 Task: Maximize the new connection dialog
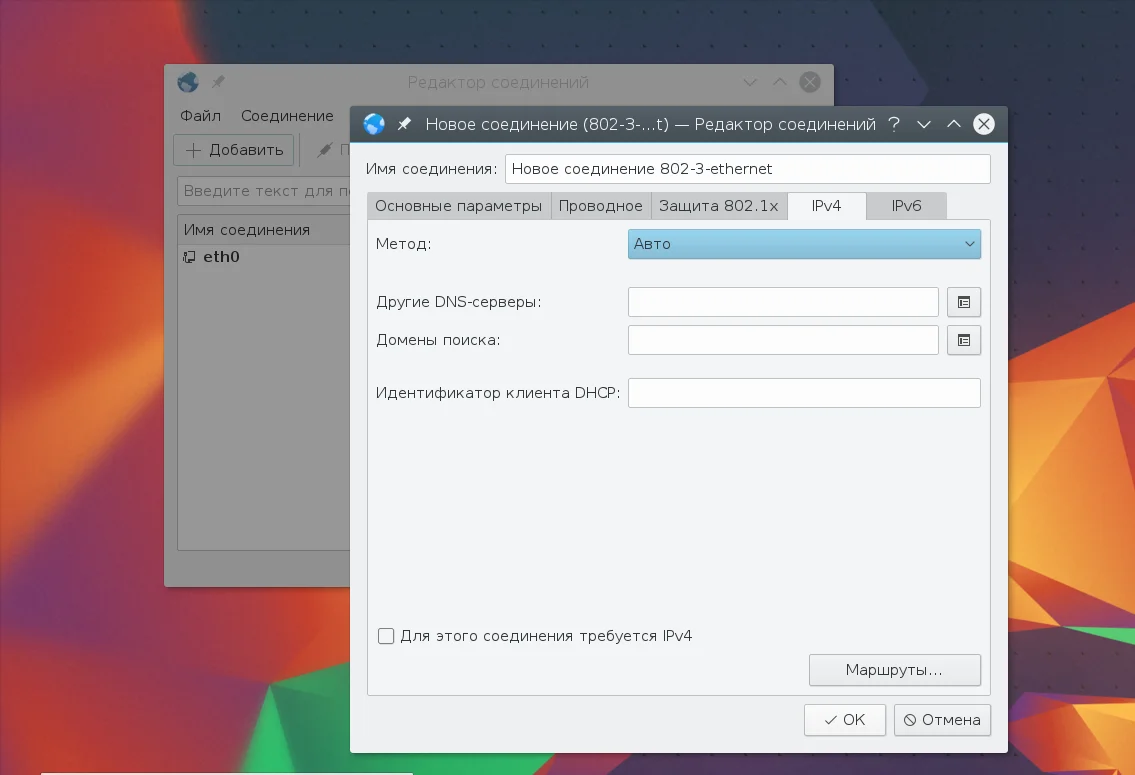pos(953,124)
